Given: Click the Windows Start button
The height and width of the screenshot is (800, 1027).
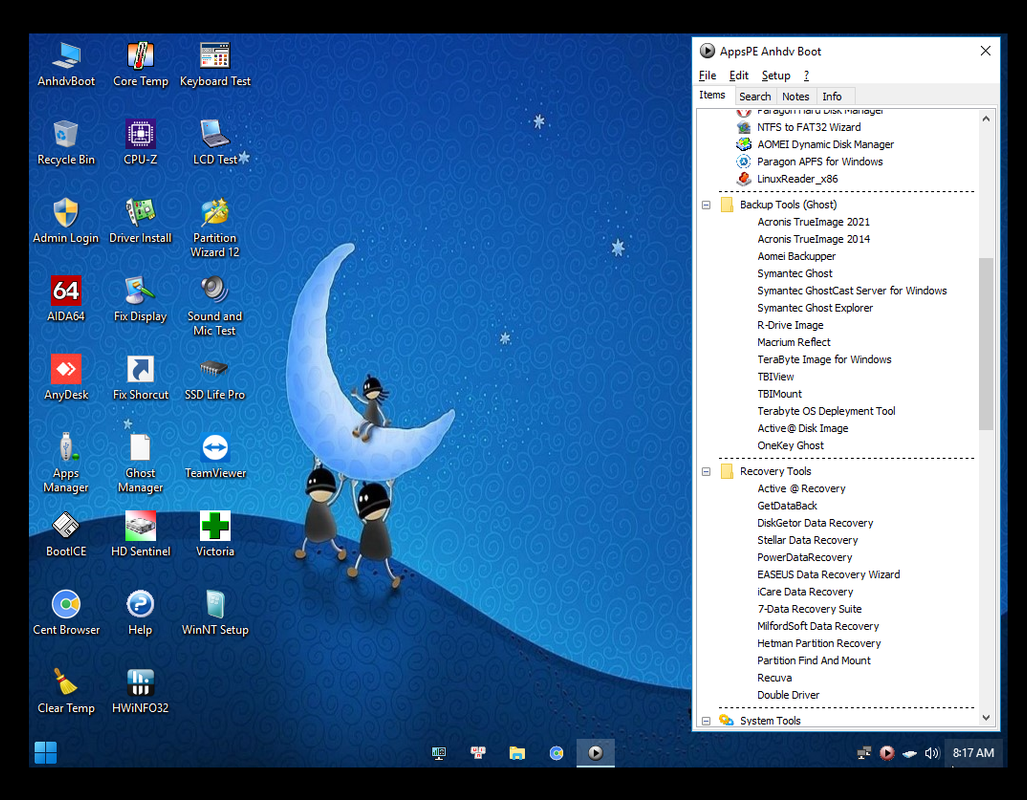Looking at the screenshot, I should (x=46, y=753).
